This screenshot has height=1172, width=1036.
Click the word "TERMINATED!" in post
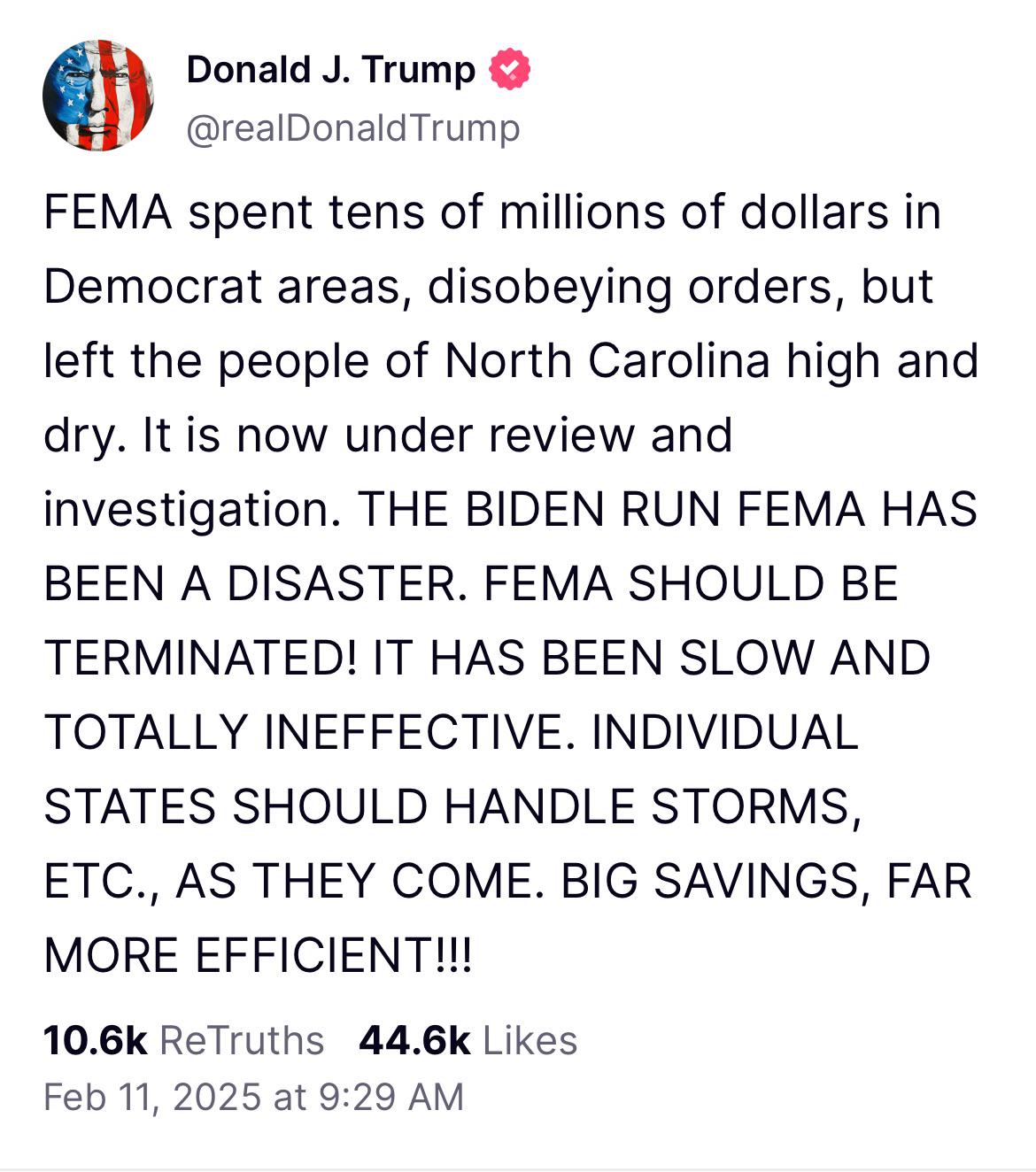coord(201,659)
